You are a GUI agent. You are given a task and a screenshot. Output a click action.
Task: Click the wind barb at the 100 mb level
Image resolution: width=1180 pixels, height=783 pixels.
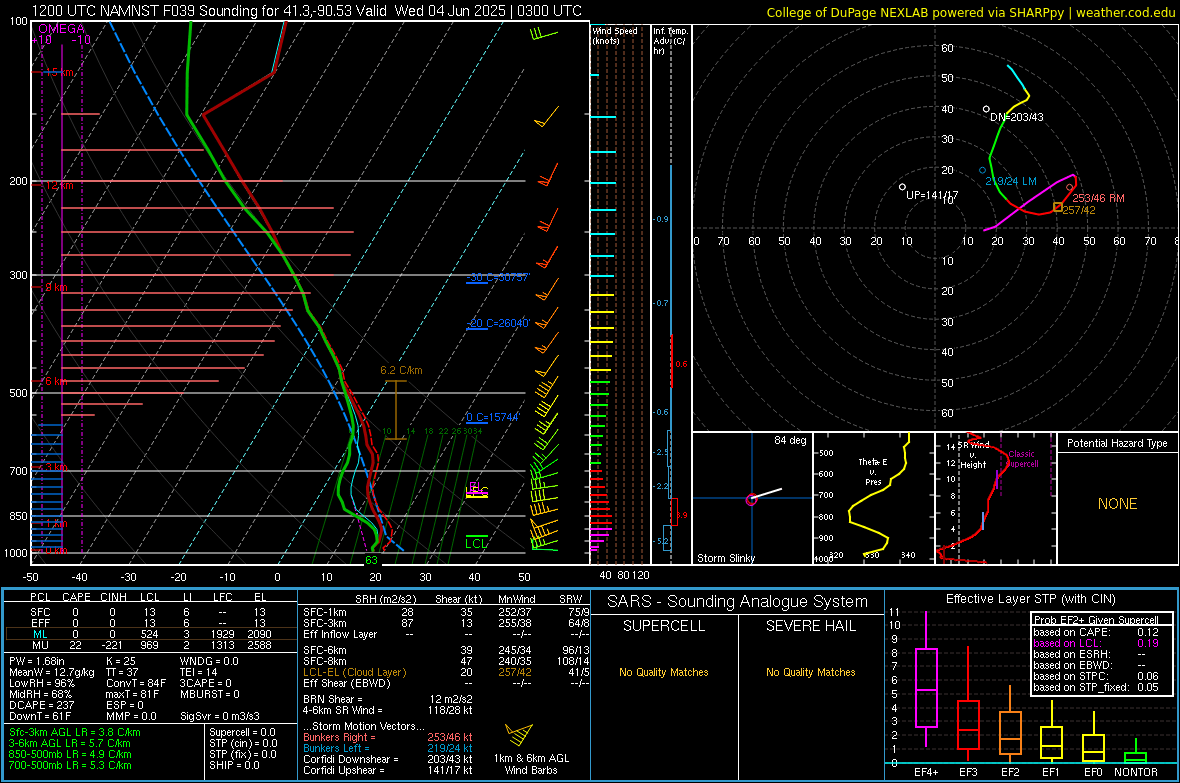coord(543,34)
